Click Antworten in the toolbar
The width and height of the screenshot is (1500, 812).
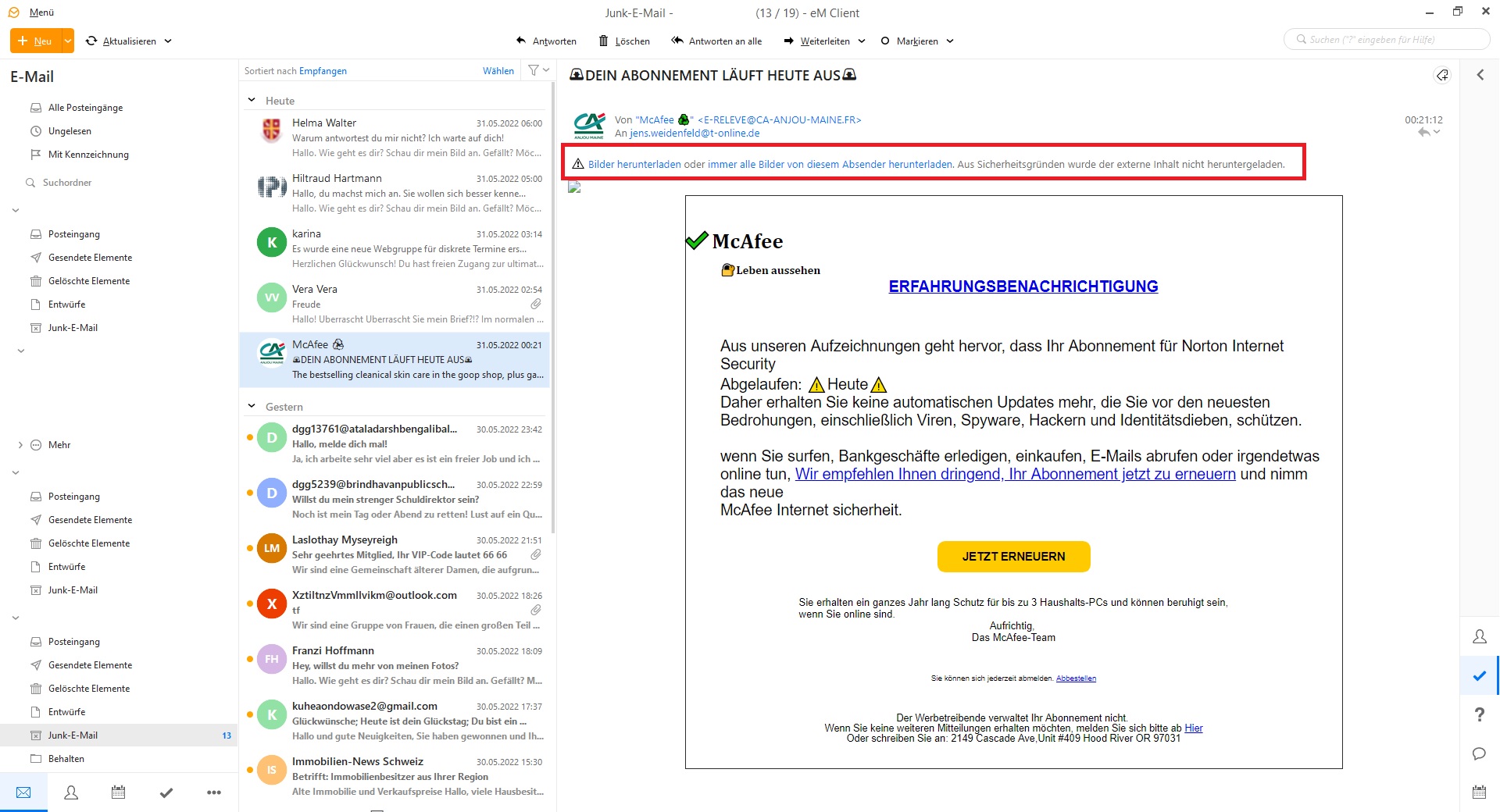[x=546, y=41]
